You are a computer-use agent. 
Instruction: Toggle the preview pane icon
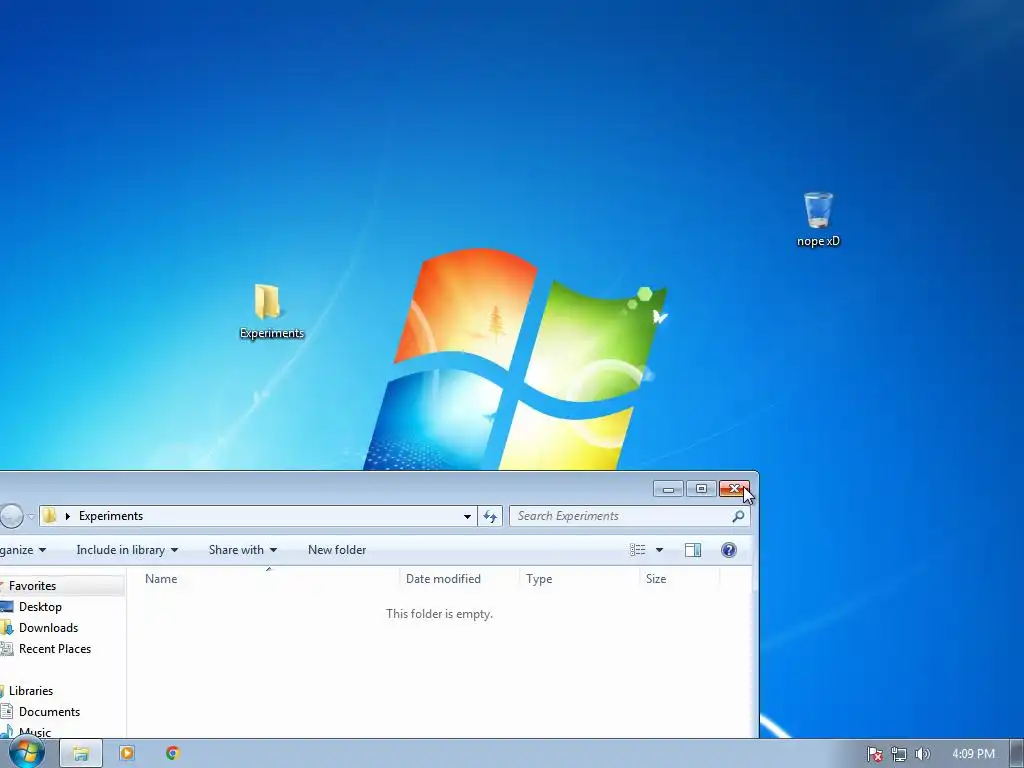coord(693,550)
